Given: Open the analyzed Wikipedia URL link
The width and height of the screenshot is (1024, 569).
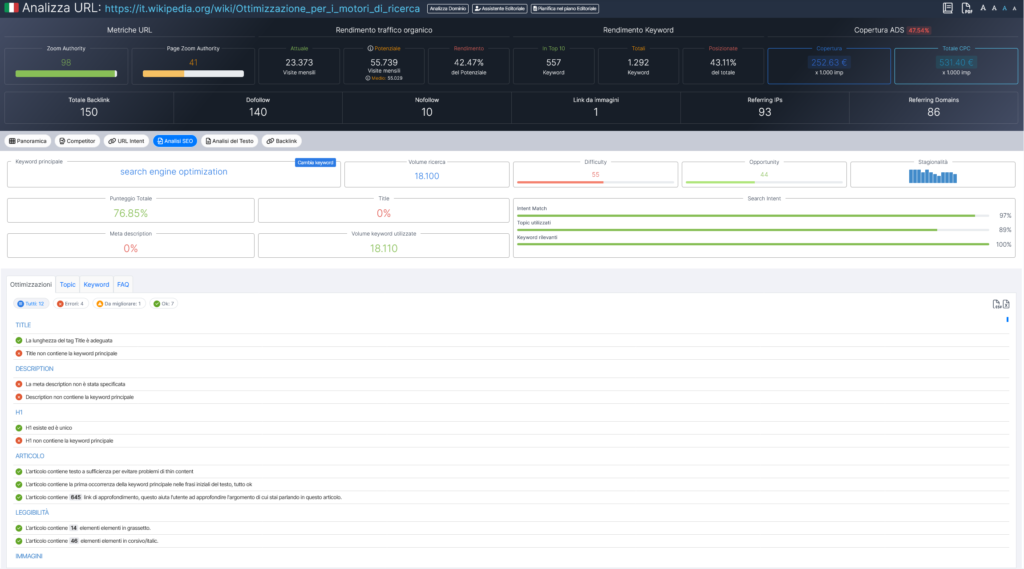Looking at the screenshot, I should [262, 8].
